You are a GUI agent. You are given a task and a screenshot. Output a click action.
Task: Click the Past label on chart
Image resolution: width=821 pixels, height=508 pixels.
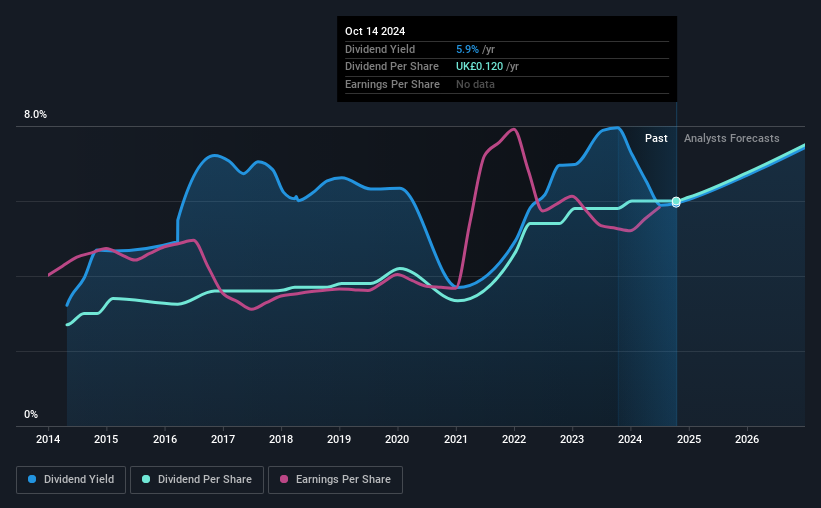tap(656, 138)
